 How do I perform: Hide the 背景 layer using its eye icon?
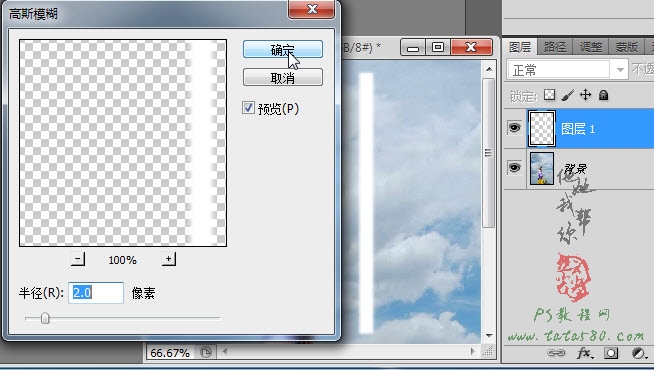click(x=514, y=168)
